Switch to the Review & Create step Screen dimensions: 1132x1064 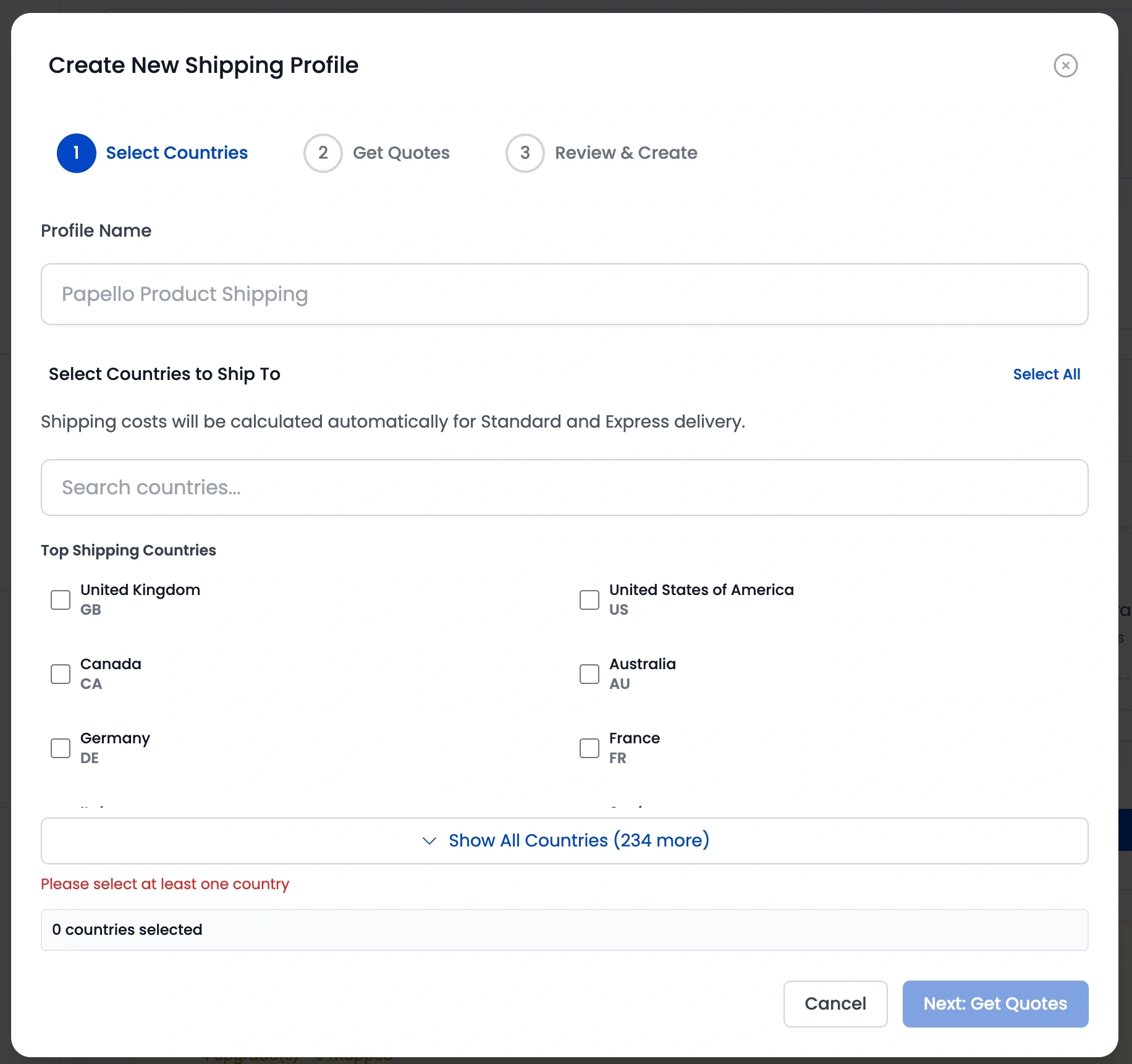[626, 153]
